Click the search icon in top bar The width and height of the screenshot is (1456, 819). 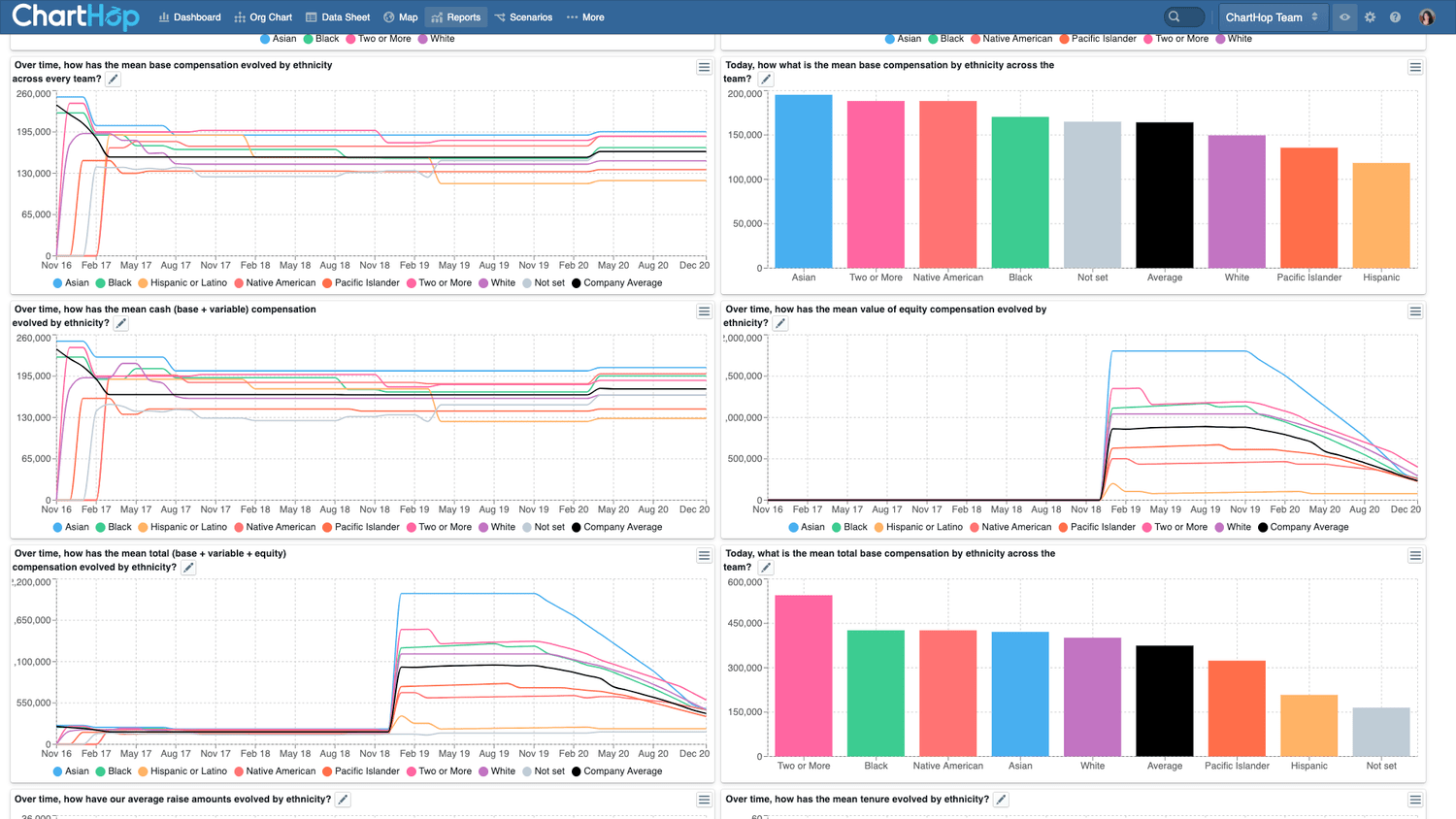coord(1175,16)
